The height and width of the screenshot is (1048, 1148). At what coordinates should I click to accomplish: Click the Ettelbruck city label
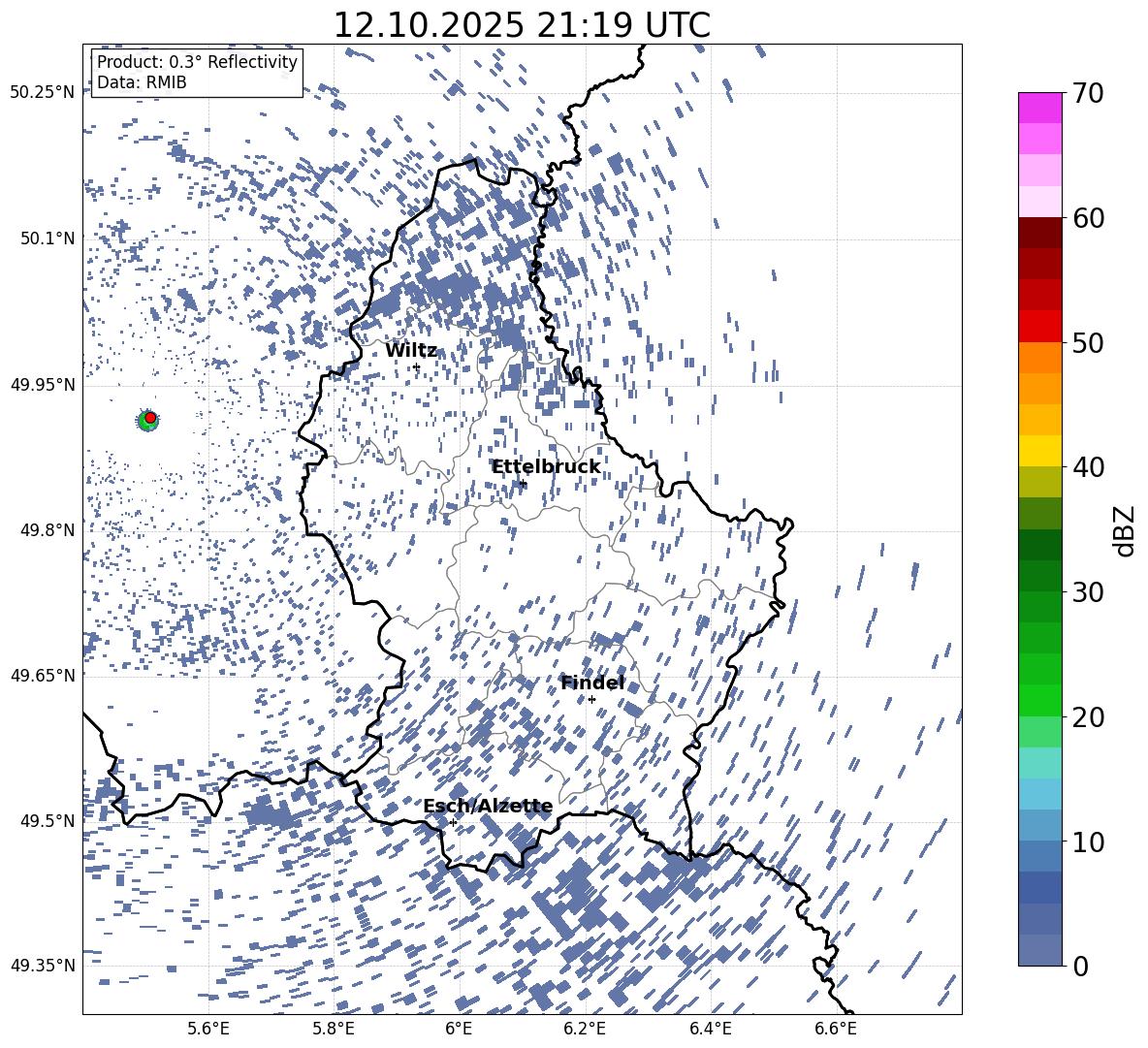click(546, 467)
